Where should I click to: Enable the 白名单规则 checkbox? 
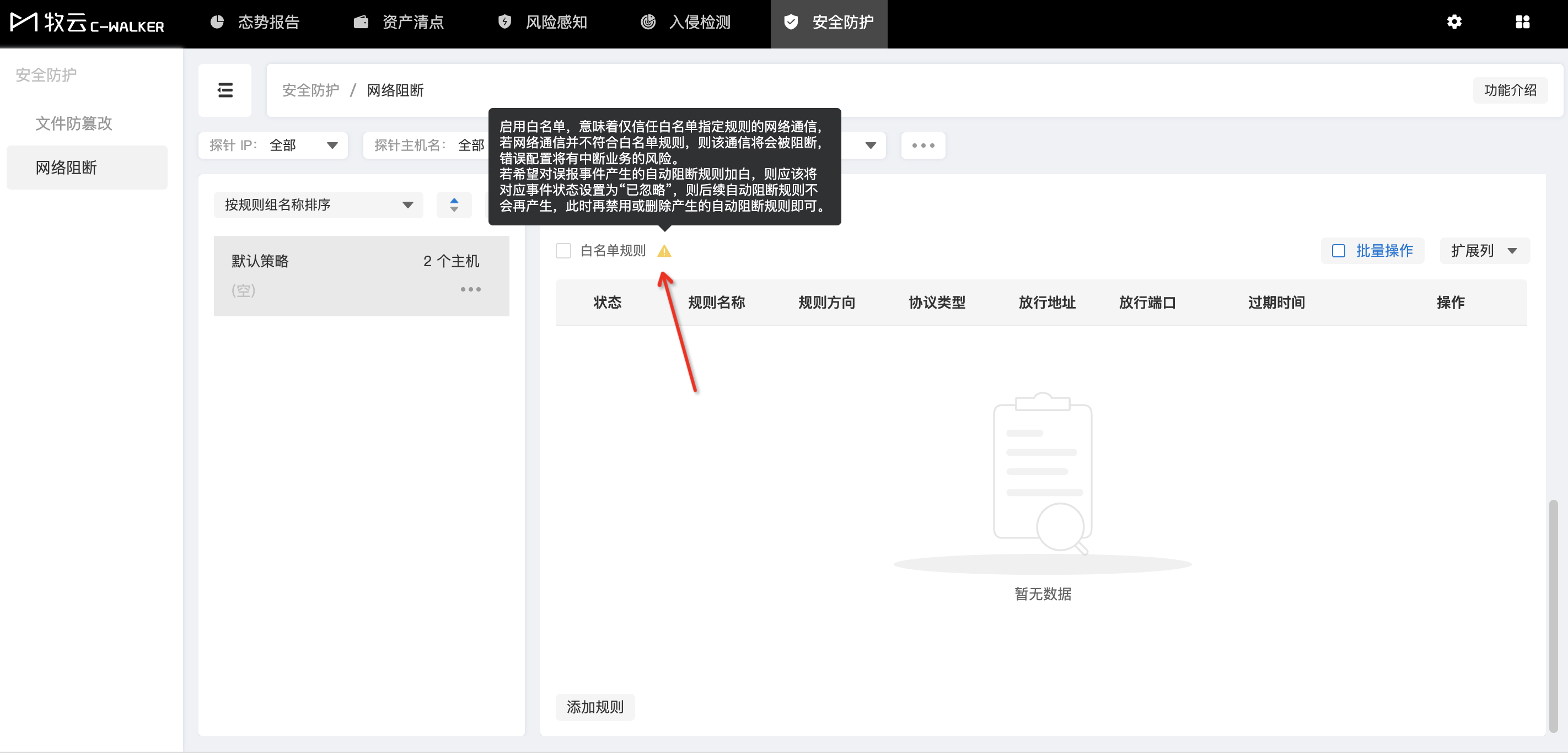point(563,251)
